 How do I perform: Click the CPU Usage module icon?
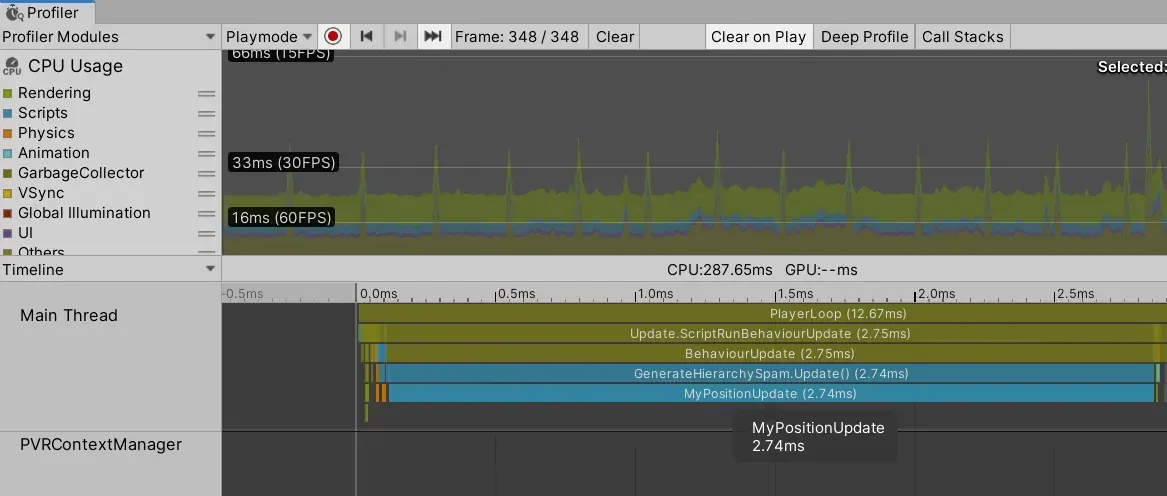pos(12,66)
